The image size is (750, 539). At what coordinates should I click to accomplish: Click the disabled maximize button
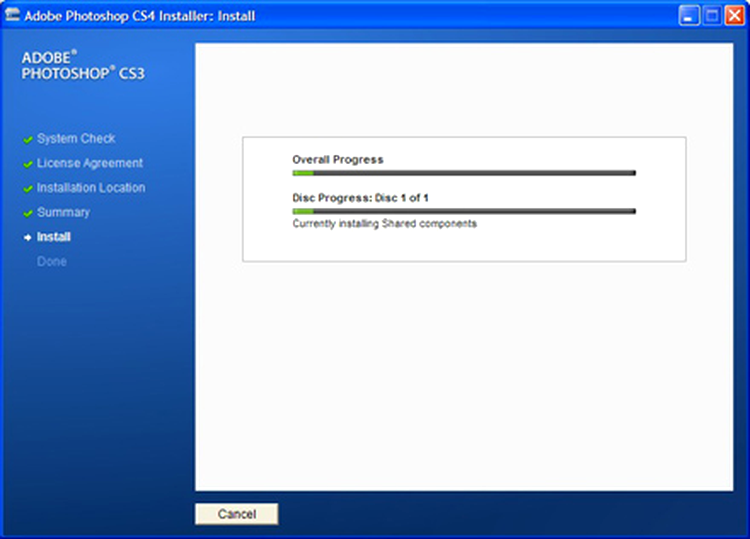(x=712, y=16)
